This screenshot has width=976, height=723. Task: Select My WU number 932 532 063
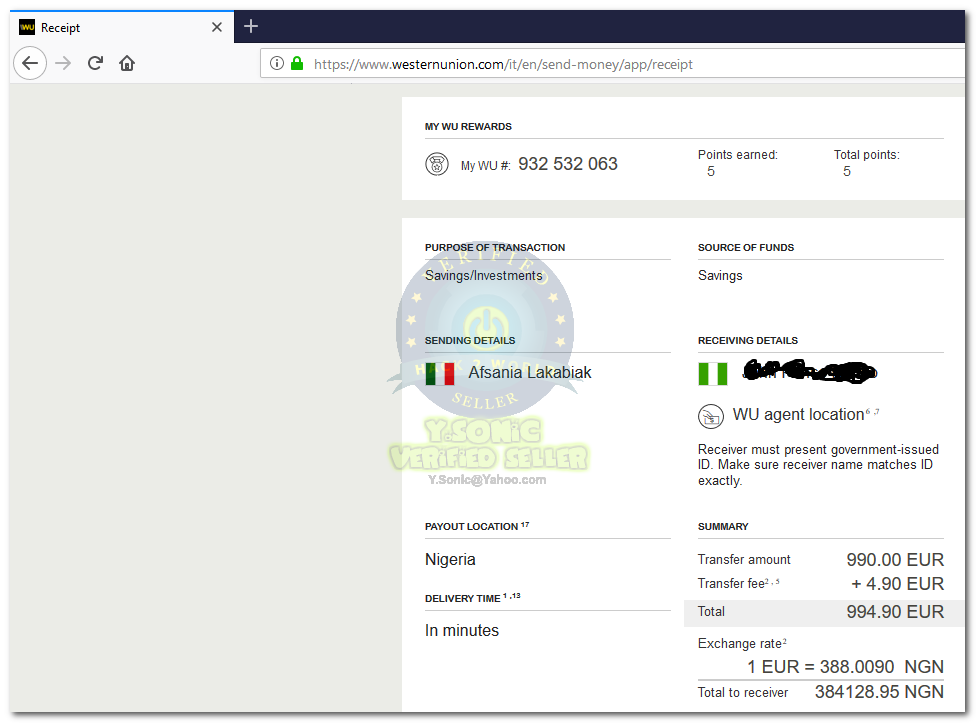click(x=568, y=164)
